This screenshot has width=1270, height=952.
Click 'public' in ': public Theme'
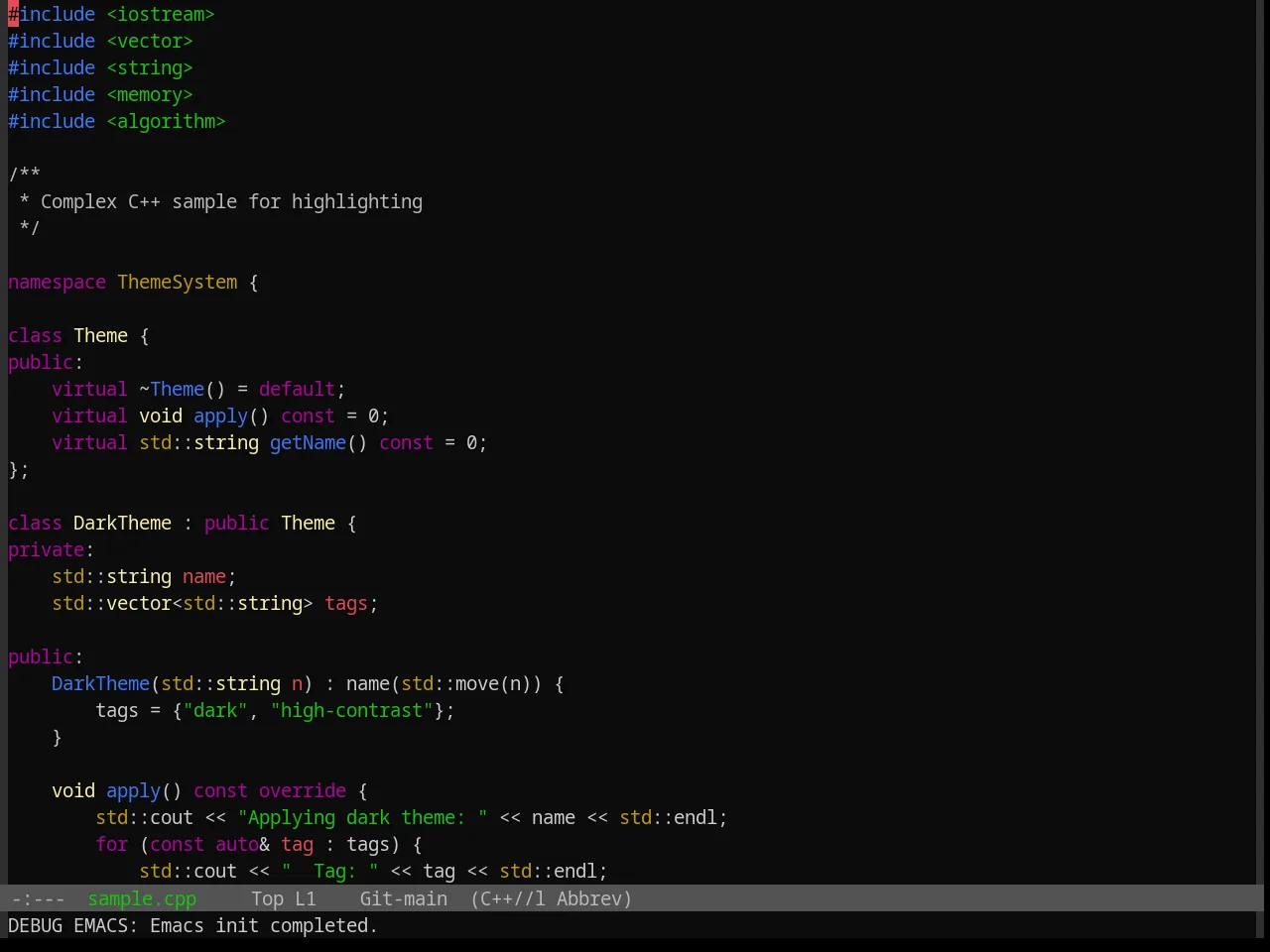237,523
